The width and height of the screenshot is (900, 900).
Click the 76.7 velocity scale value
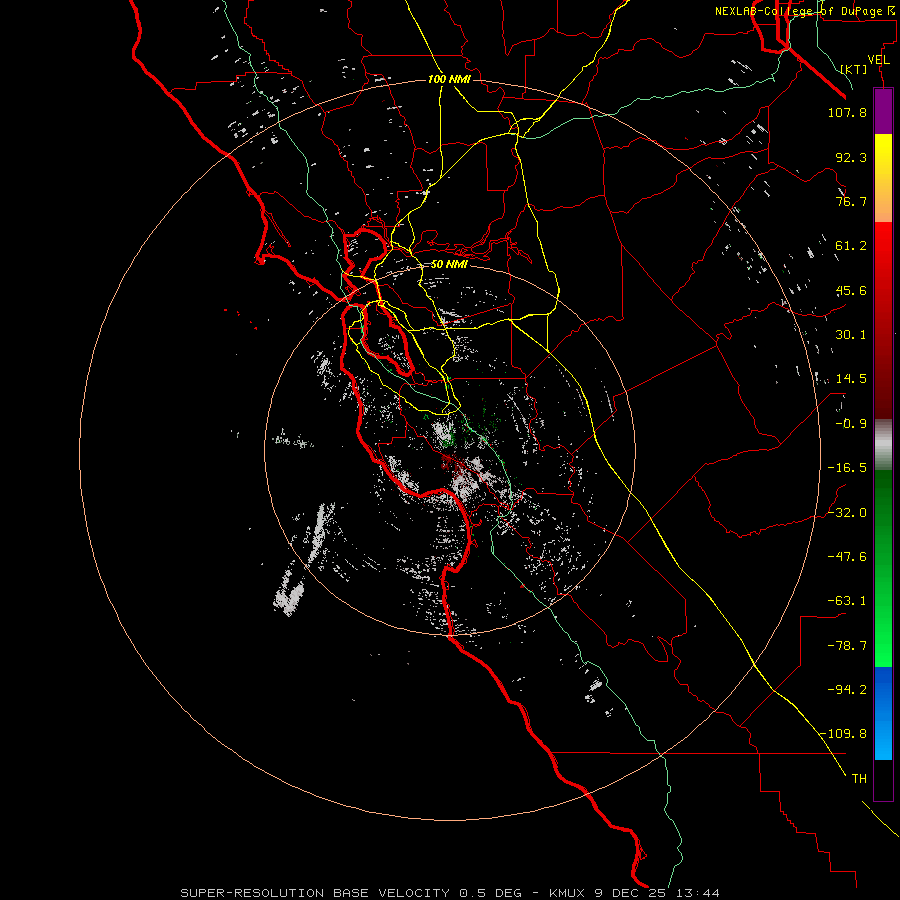(851, 201)
